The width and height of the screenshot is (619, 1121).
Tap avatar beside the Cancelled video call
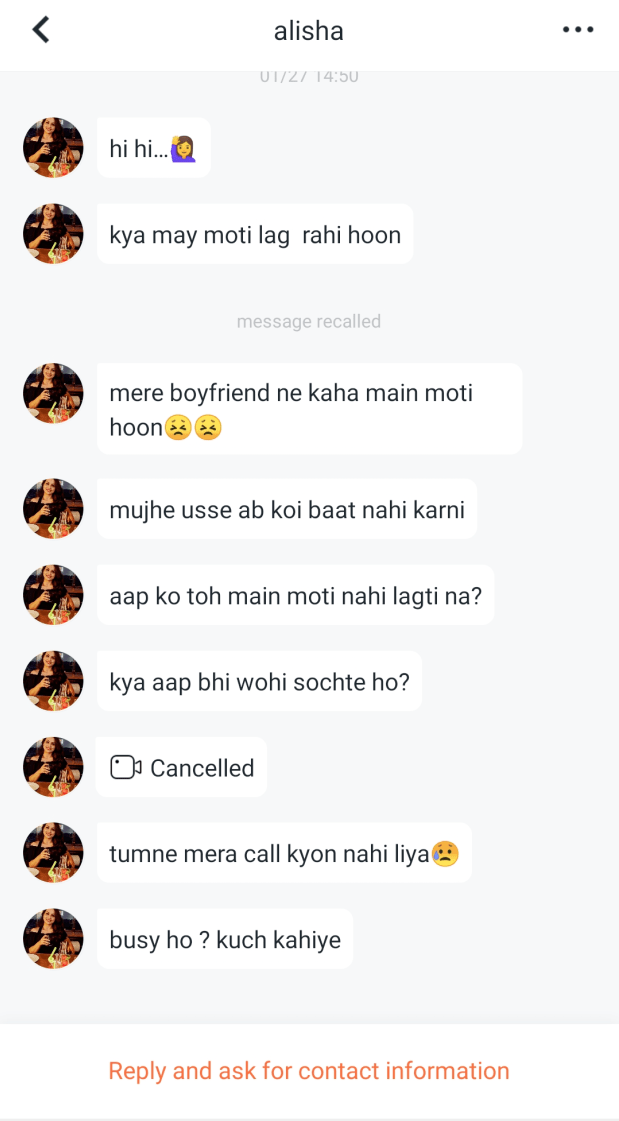click(53, 767)
